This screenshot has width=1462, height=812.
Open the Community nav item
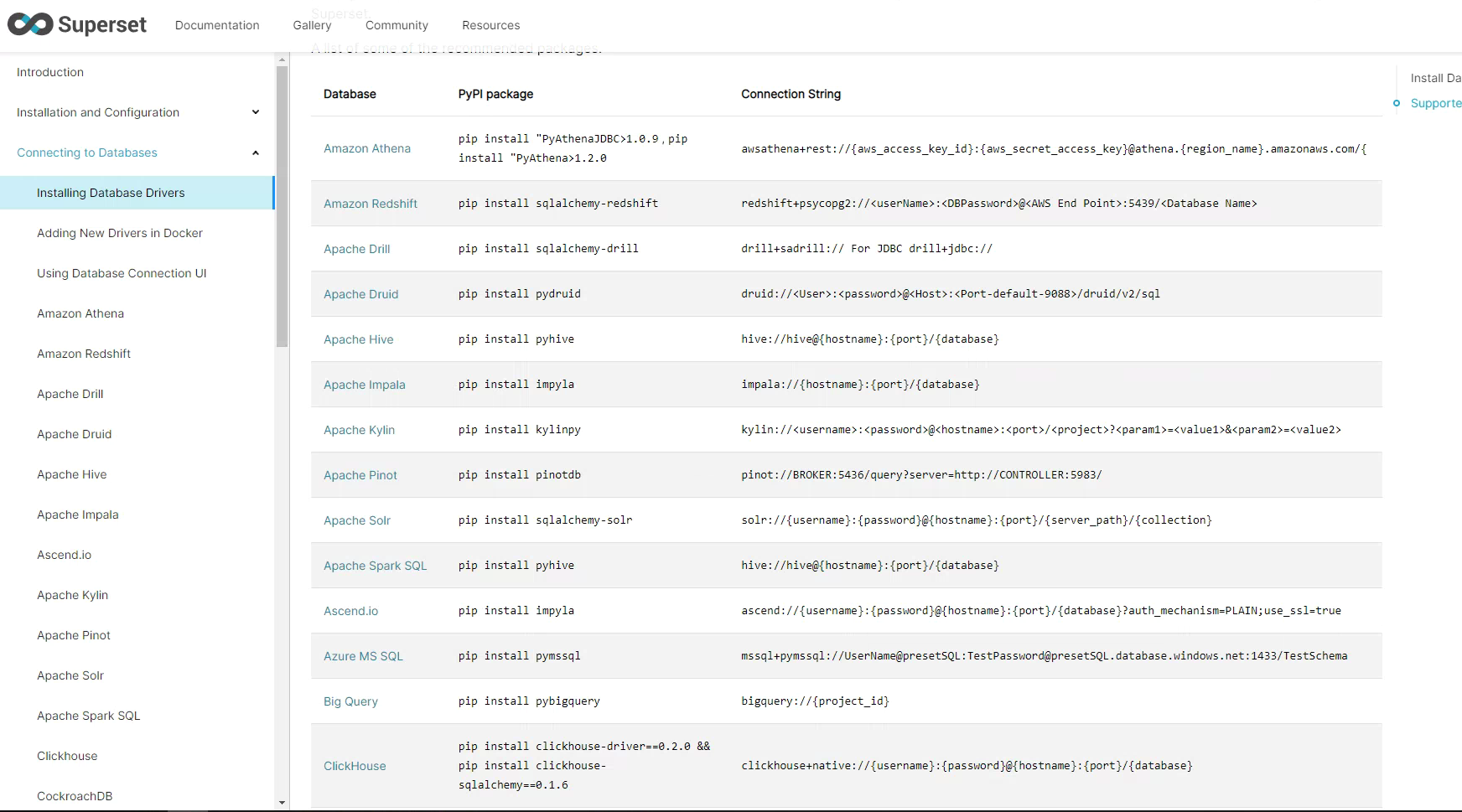pyautogui.click(x=397, y=25)
